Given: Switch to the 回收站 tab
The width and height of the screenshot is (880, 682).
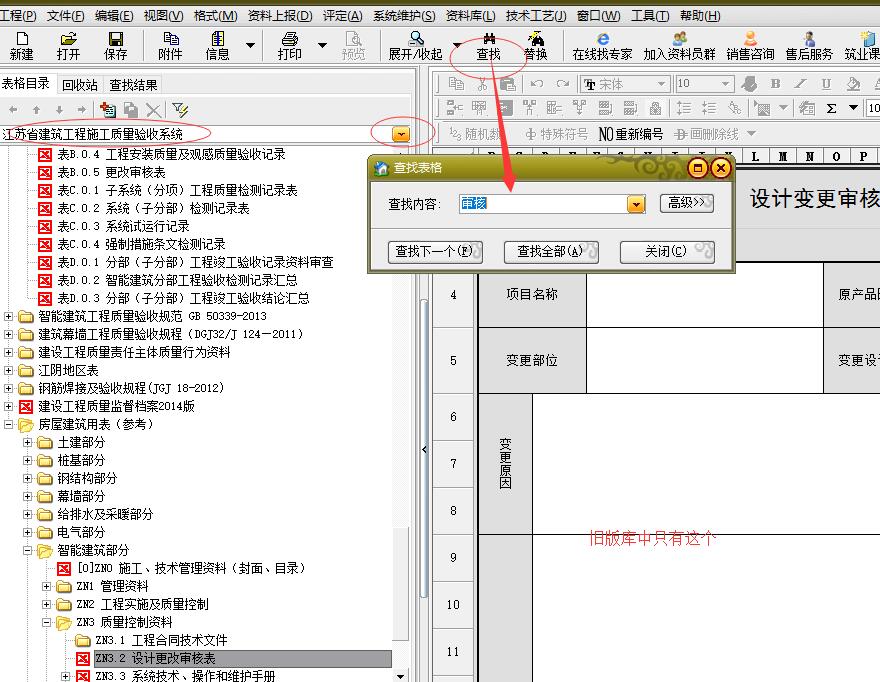Looking at the screenshot, I should tap(80, 85).
